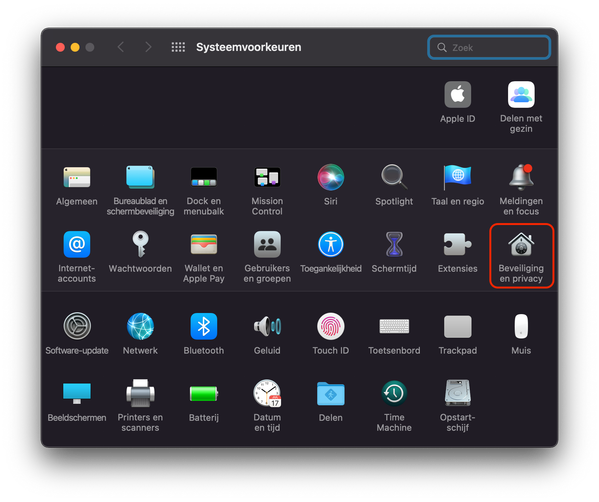This screenshot has width=599, height=502.
Task: Select the Algemeen preferences icon
Action: (77, 177)
